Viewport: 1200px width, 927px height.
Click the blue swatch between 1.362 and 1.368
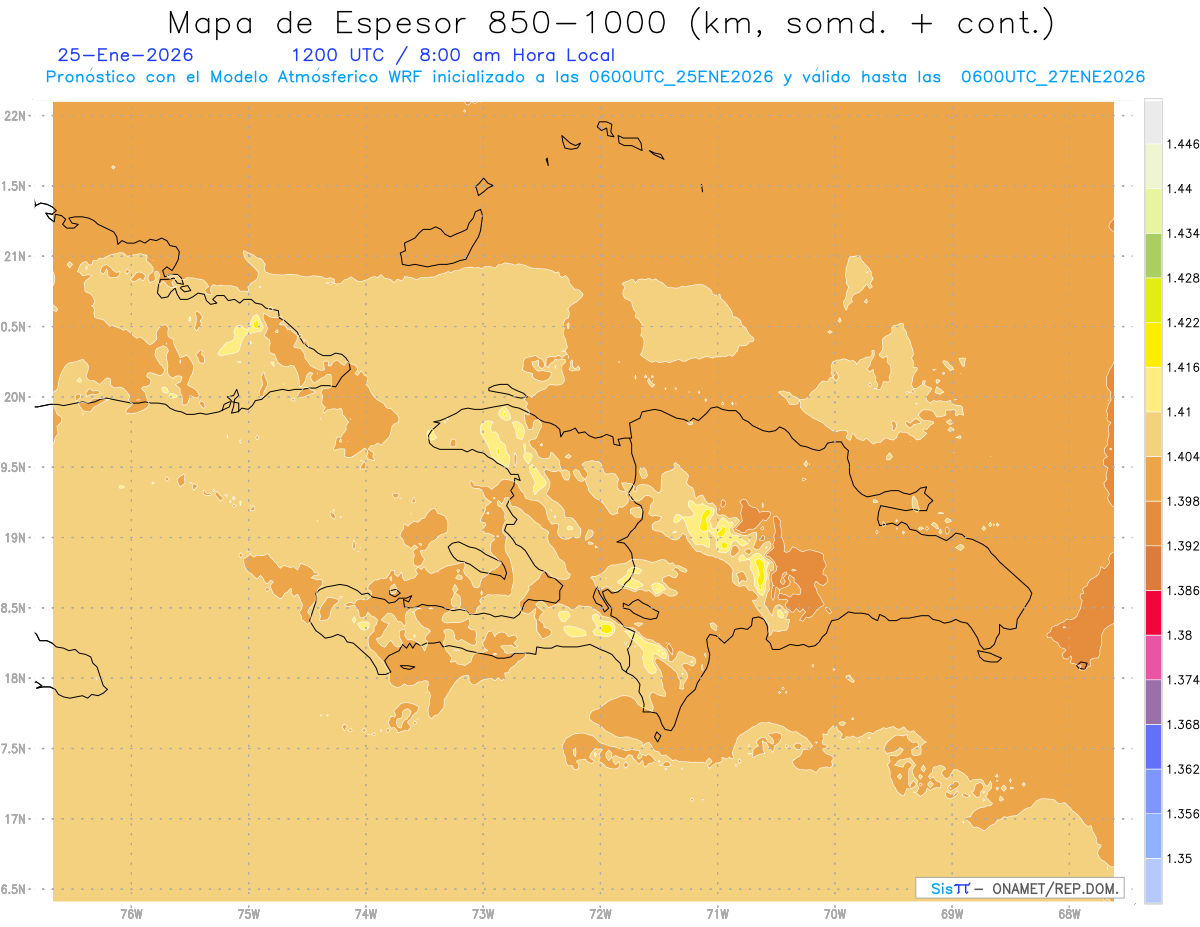click(1153, 746)
